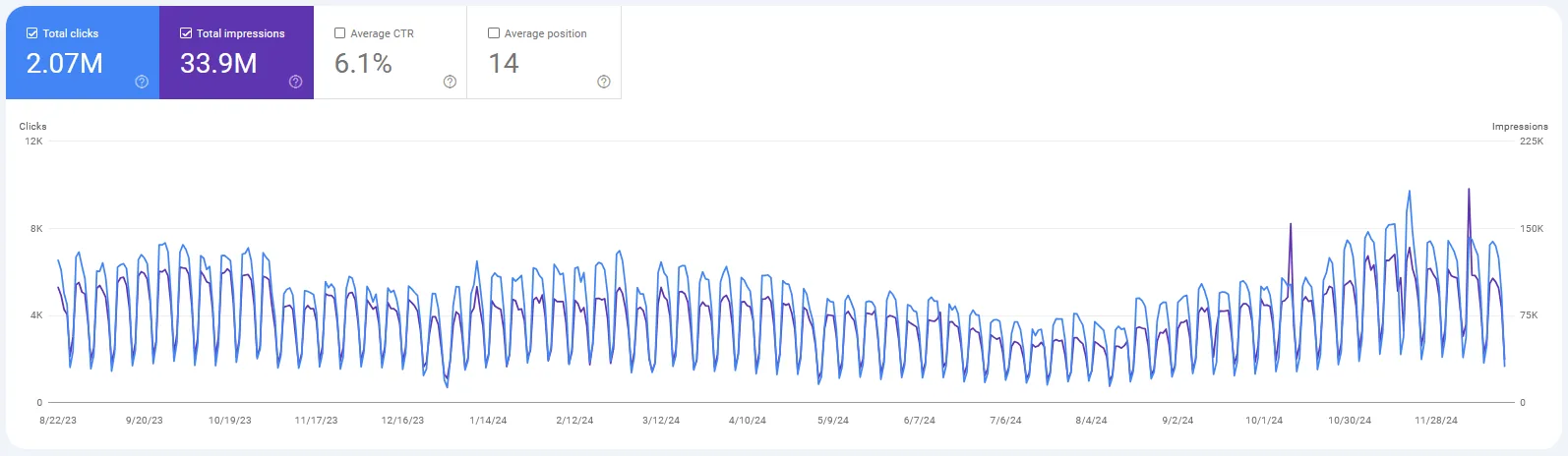Click the 10/19/23 date label
This screenshot has width=1568, height=456.
click(229, 421)
